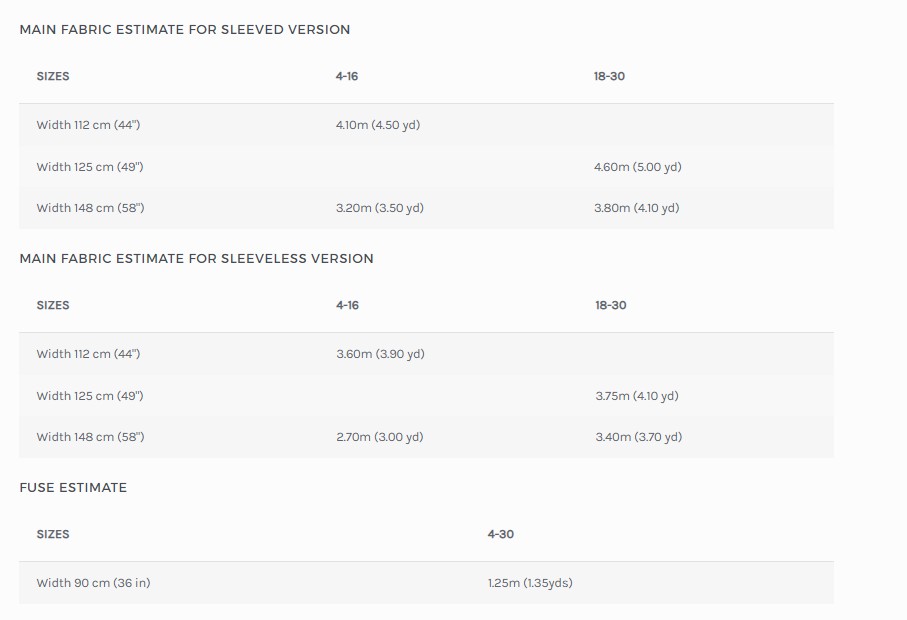Click the Width 90 cm (36 in) row label
The width and height of the screenshot is (907, 620).
[93, 583]
